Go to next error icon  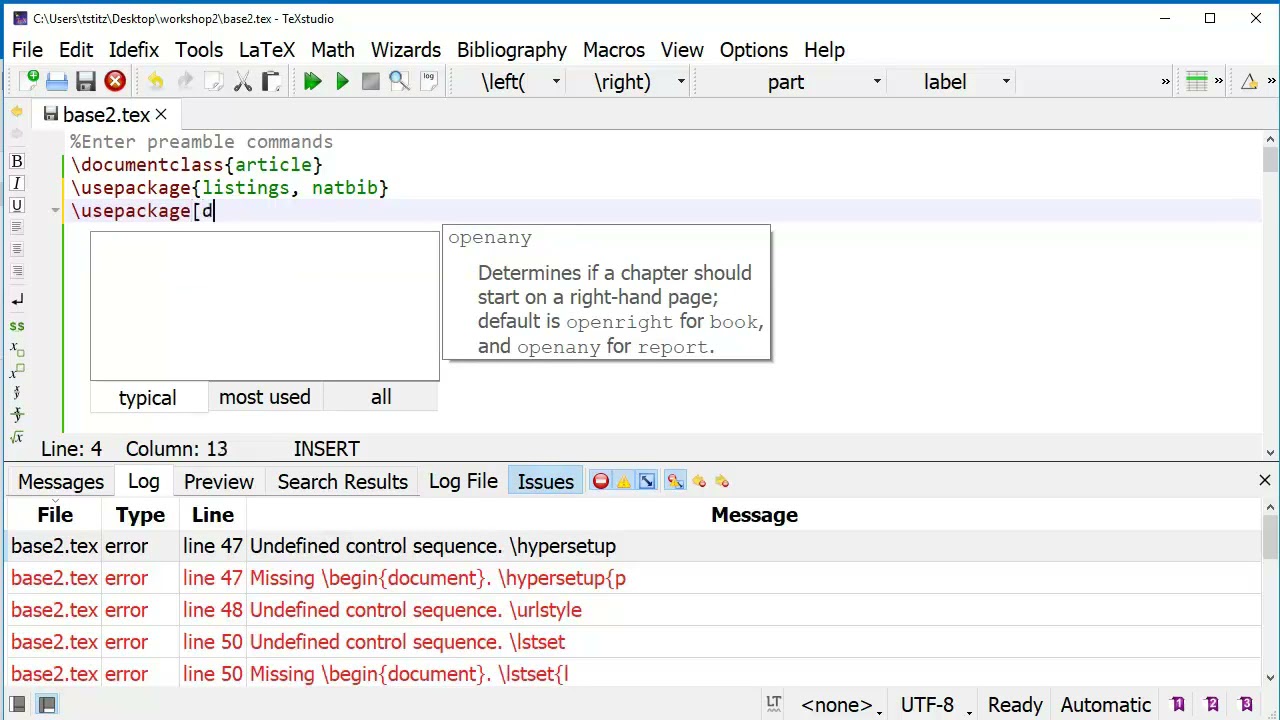point(722,481)
